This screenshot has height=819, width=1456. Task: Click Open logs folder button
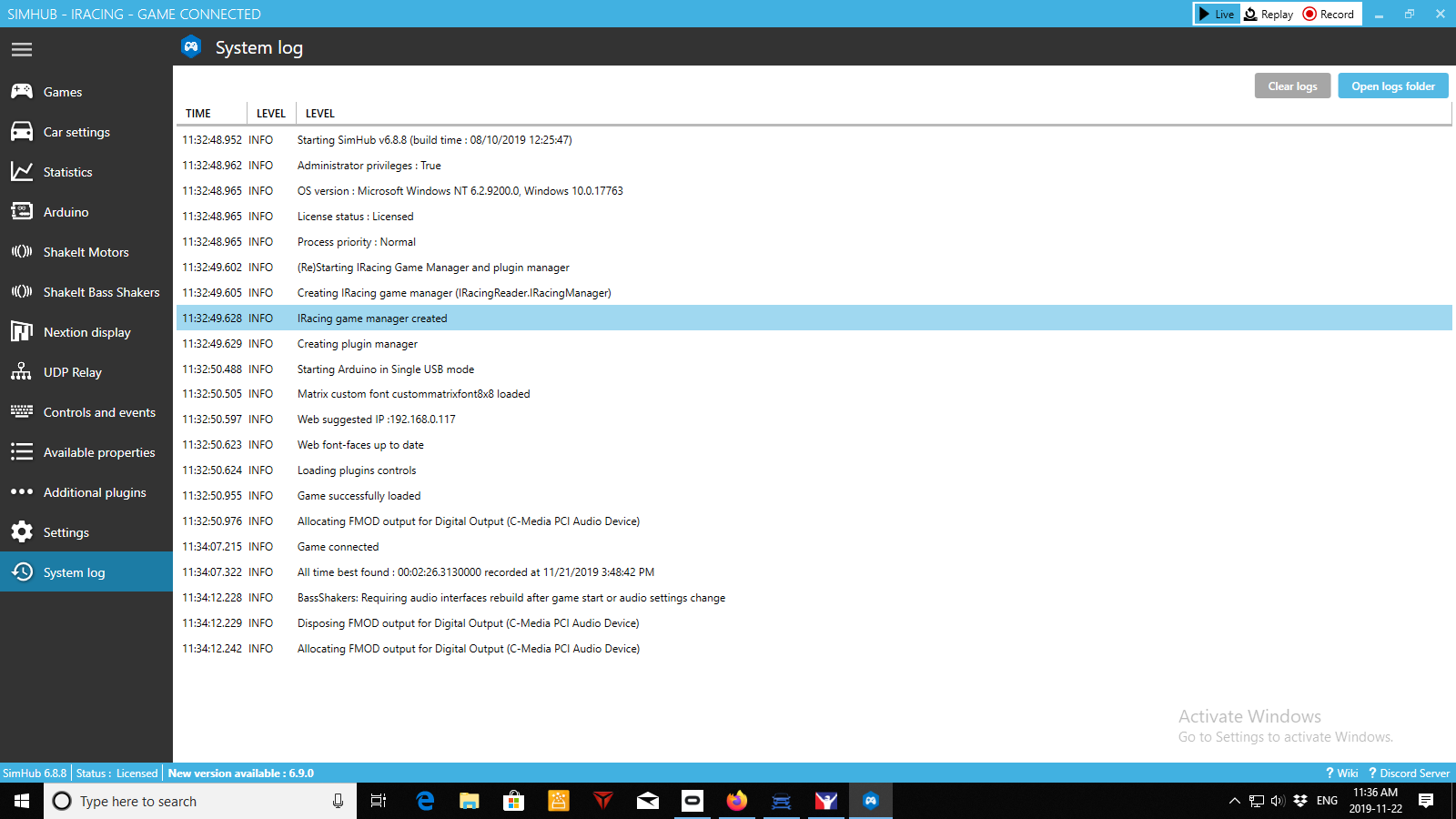tap(1392, 86)
